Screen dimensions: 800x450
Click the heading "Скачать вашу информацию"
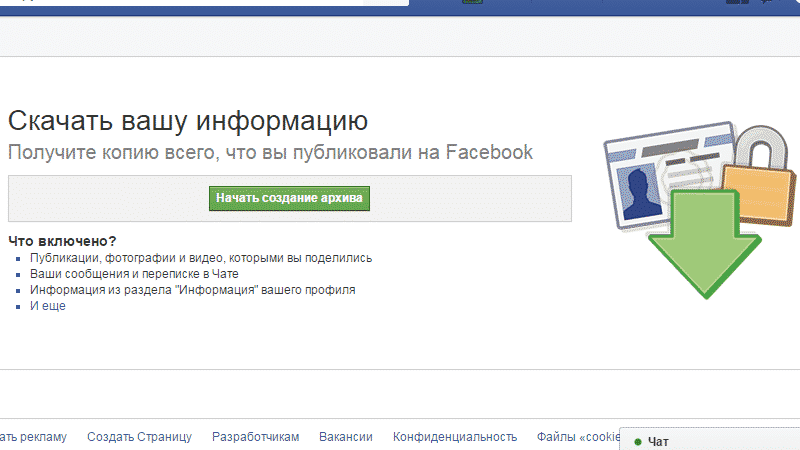[x=188, y=121]
